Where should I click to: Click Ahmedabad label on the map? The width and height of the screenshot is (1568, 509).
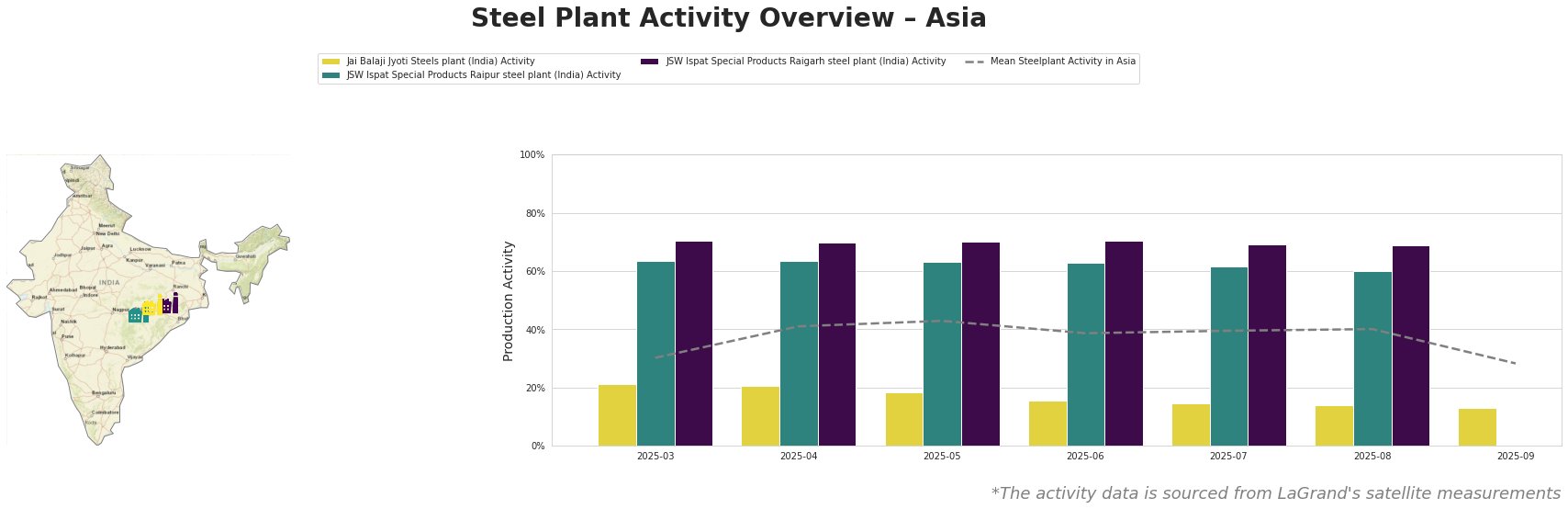63,289
